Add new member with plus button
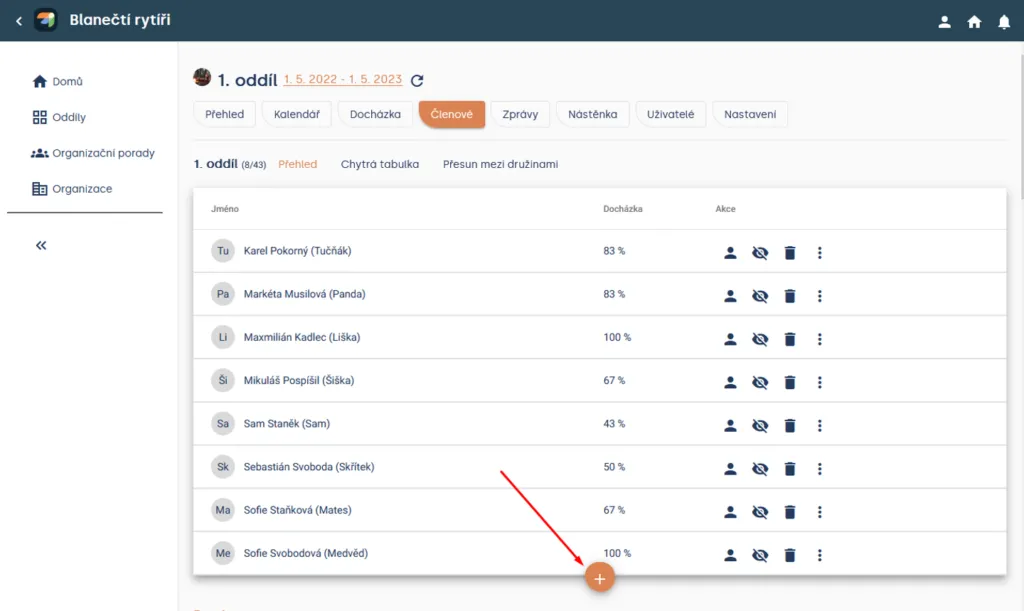Screen dimensions: 1024x611 click(x=600, y=578)
